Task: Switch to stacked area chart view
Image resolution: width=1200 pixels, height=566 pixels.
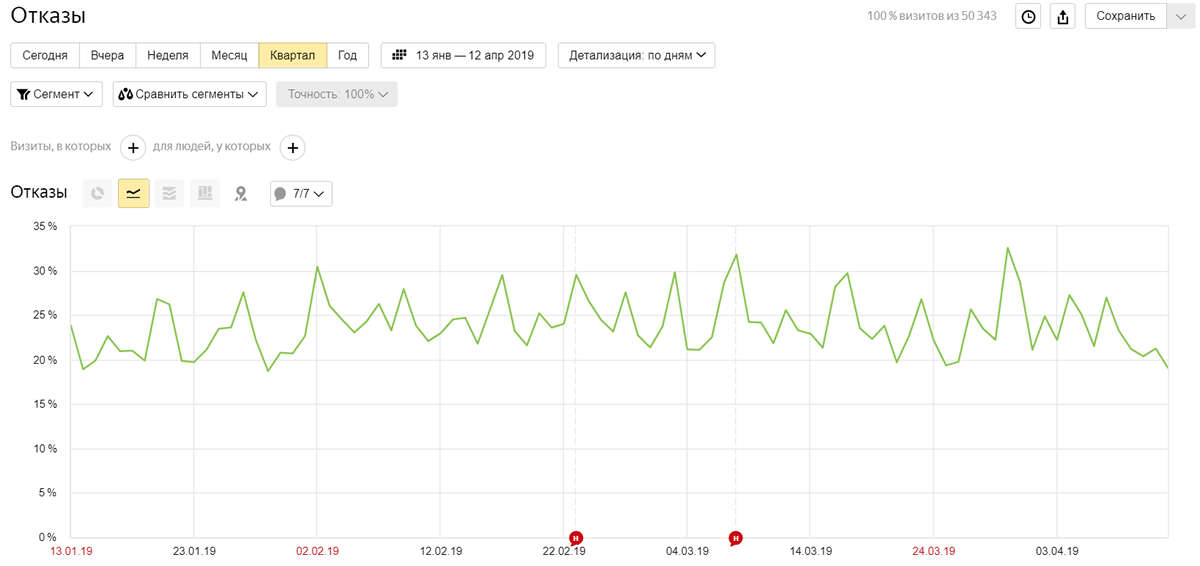Action: point(169,193)
